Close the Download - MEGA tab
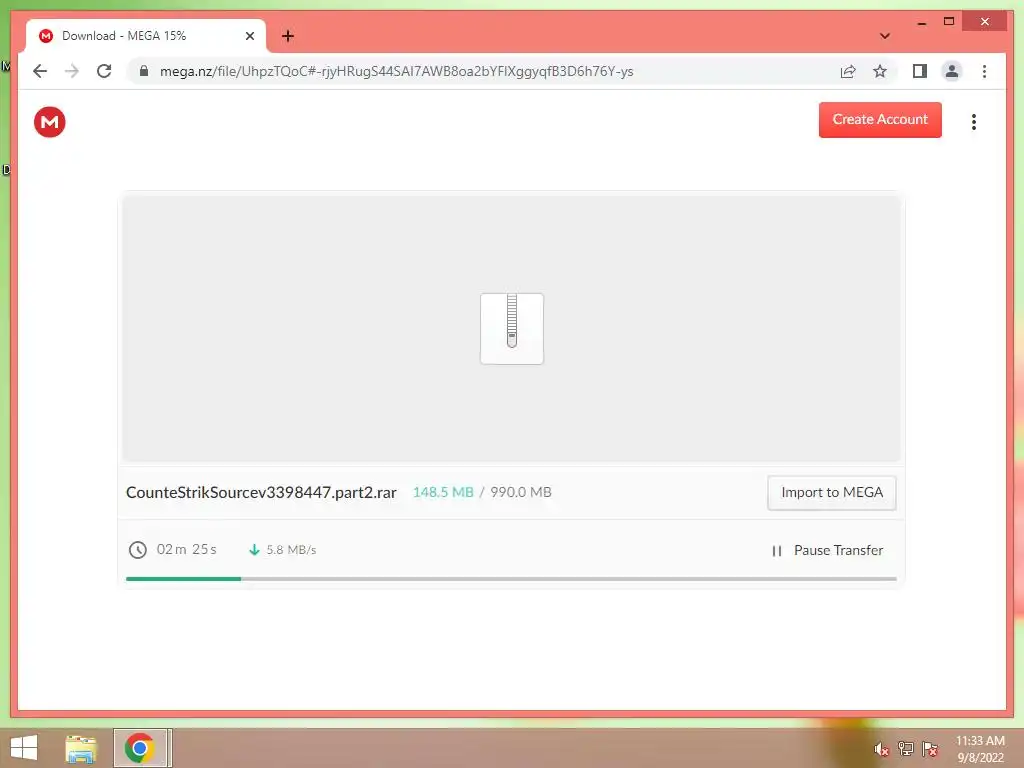 tap(249, 36)
